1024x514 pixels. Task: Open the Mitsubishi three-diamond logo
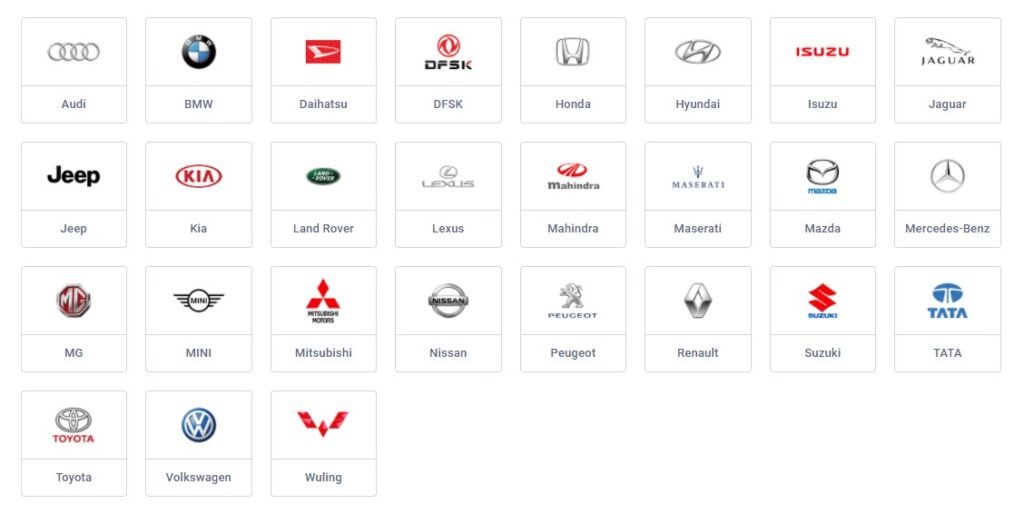coord(323,301)
